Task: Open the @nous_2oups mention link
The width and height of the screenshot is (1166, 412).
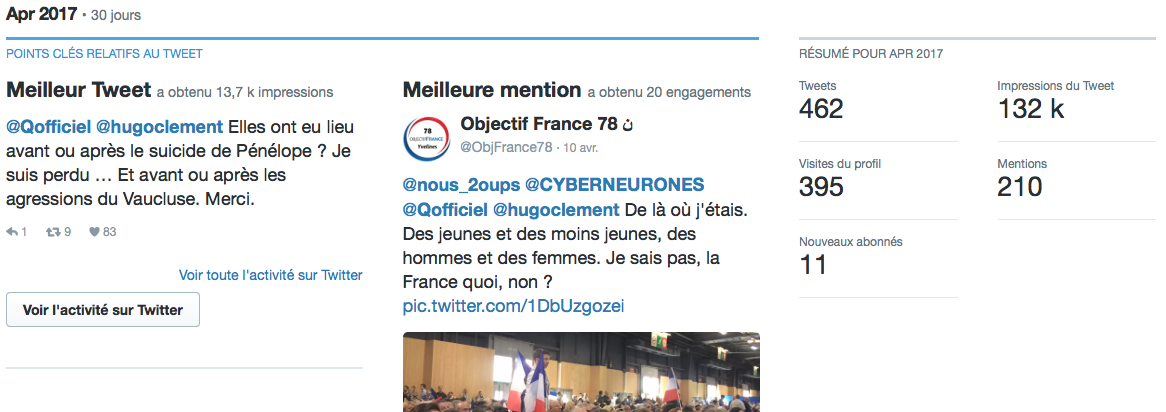Action: point(461,184)
